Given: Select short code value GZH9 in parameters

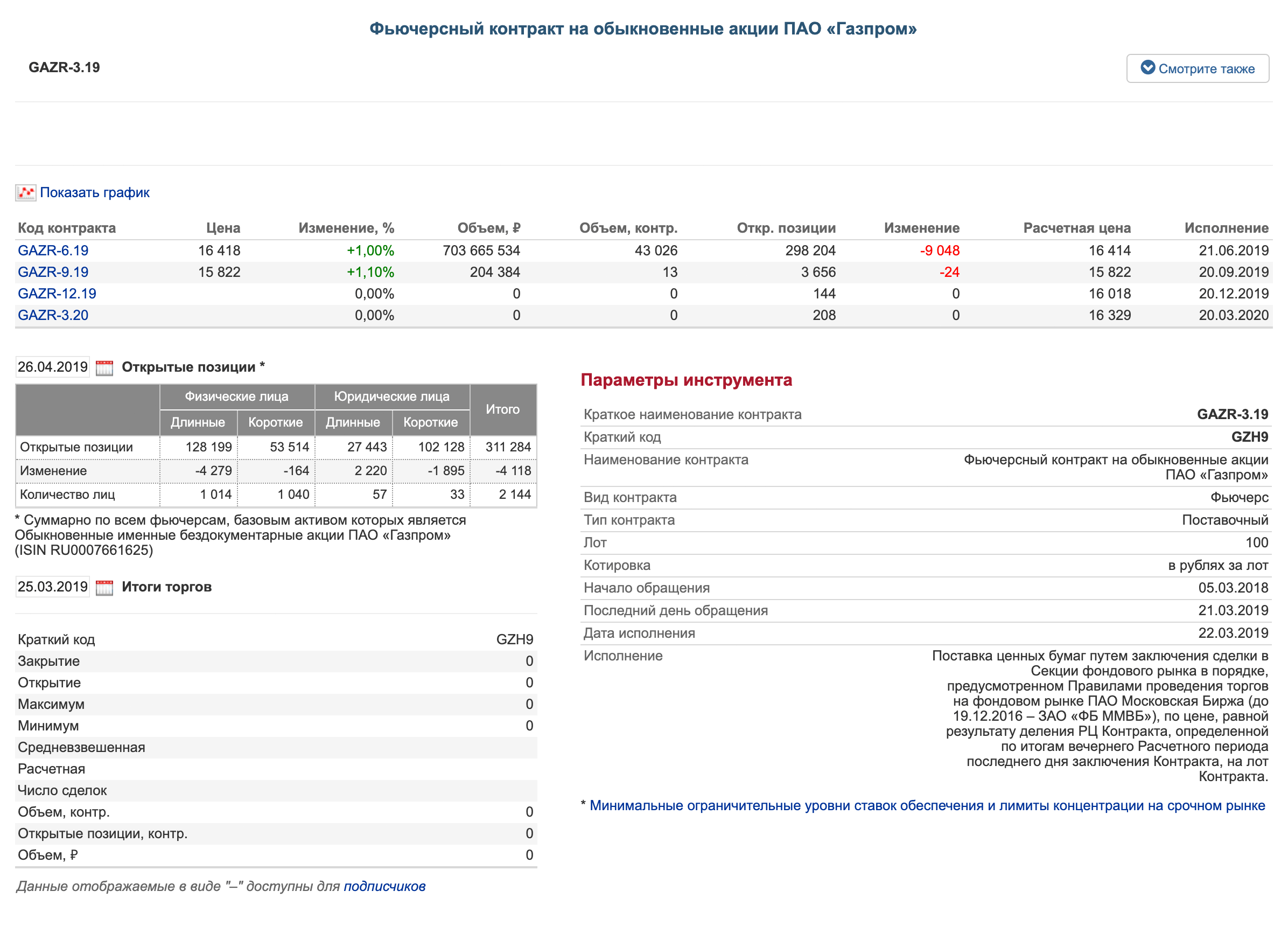Looking at the screenshot, I should pos(1249,437).
